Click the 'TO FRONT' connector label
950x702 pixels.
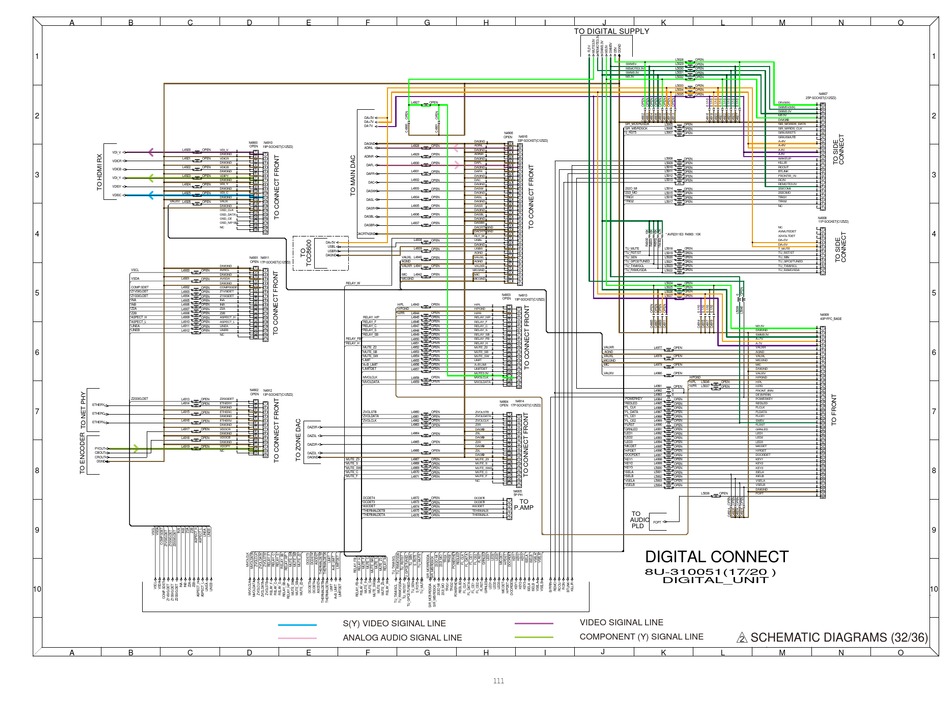point(834,410)
